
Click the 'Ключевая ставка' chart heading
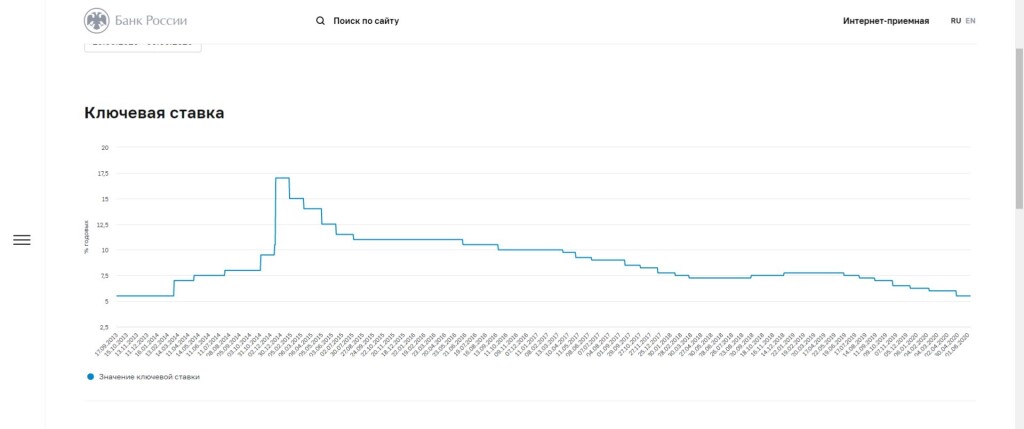154,113
